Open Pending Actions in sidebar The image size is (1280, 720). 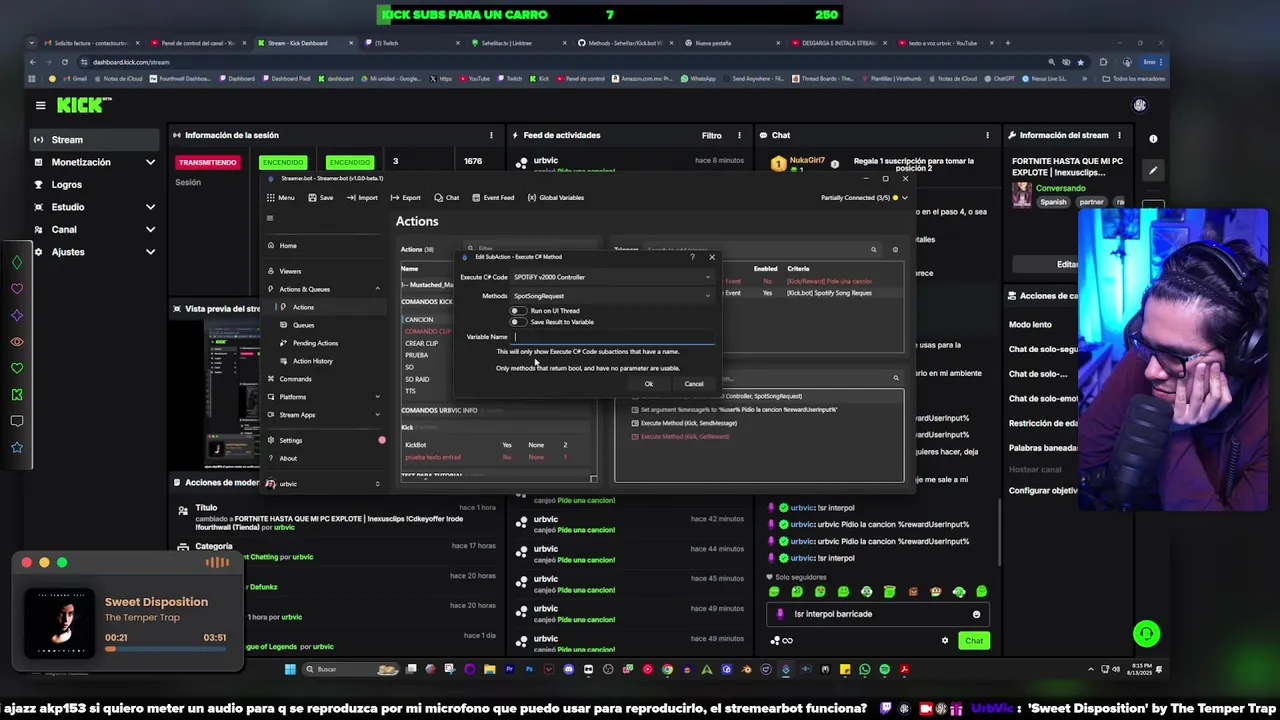pos(315,343)
